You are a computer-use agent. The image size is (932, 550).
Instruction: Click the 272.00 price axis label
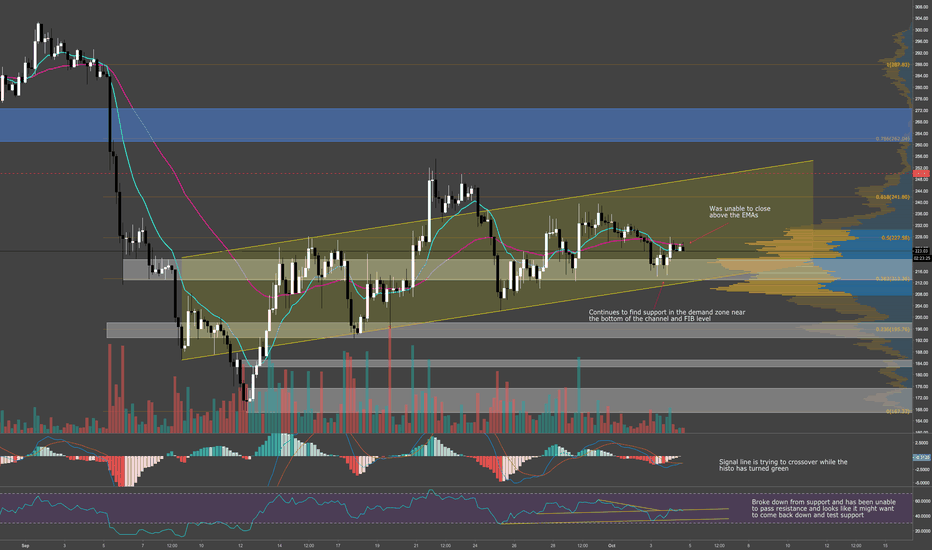922,111
